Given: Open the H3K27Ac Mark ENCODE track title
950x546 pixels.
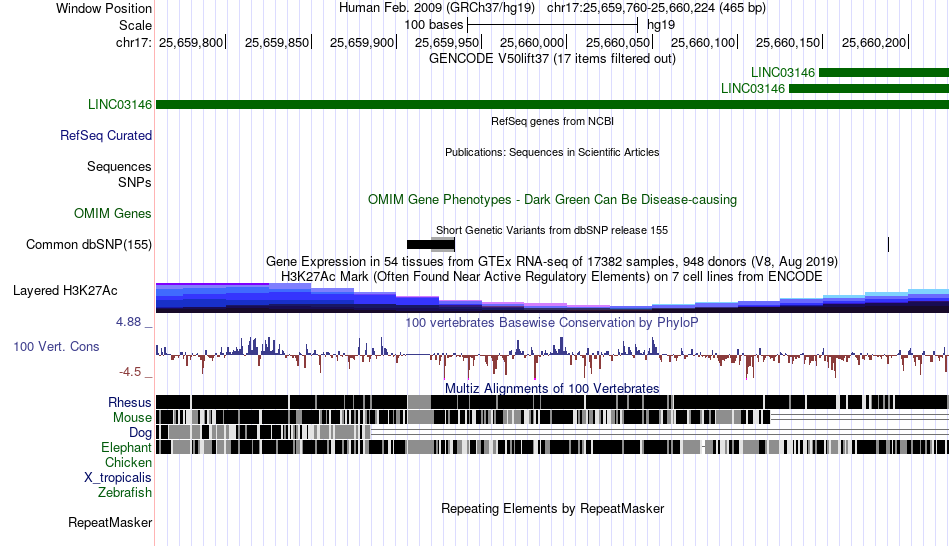Looking at the screenshot, I should pos(552,277).
